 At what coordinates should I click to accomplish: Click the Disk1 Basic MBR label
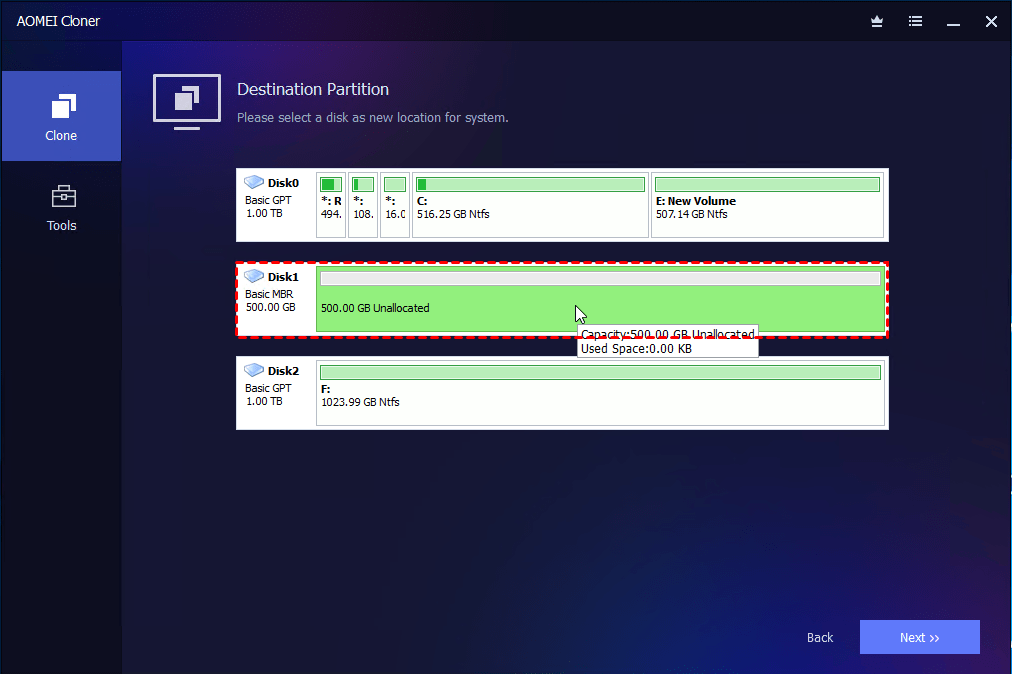click(268, 294)
